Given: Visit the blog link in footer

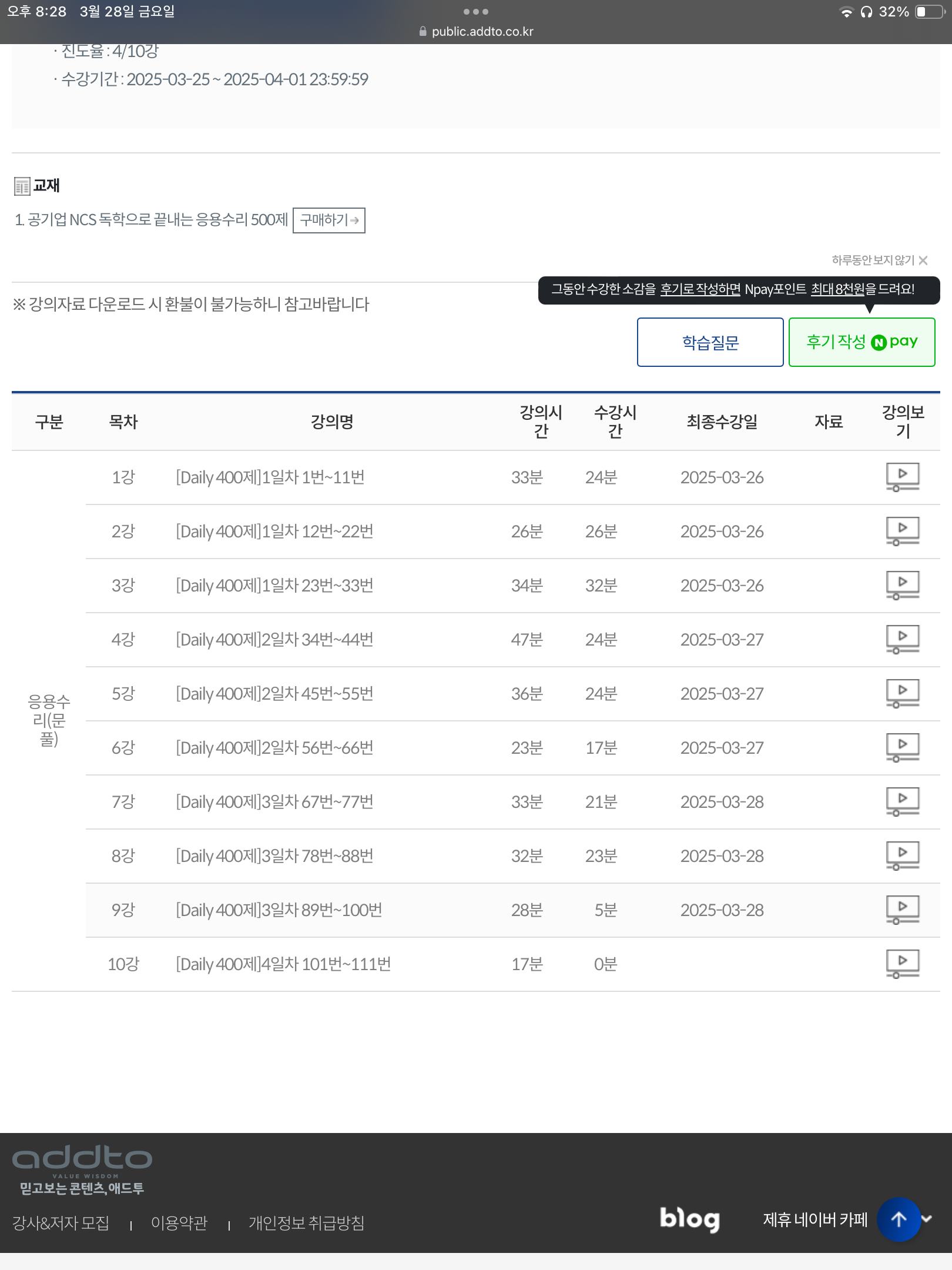Looking at the screenshot, I should coord(689,1219).
